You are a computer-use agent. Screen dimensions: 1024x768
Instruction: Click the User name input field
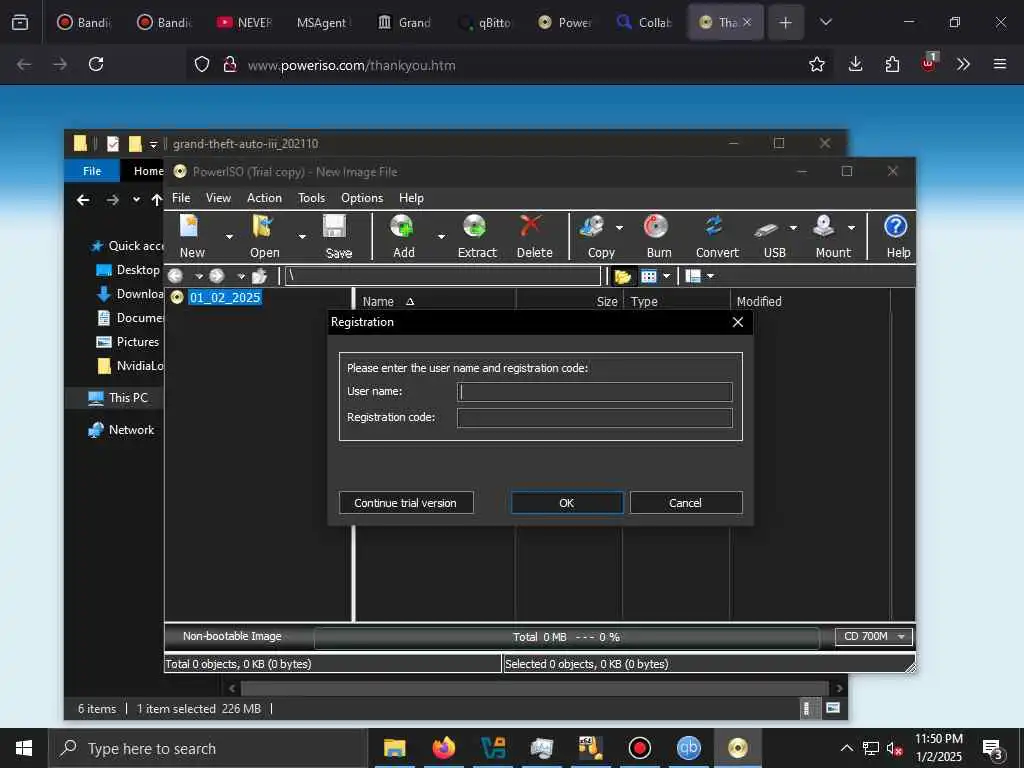click(x=594, y=392)
